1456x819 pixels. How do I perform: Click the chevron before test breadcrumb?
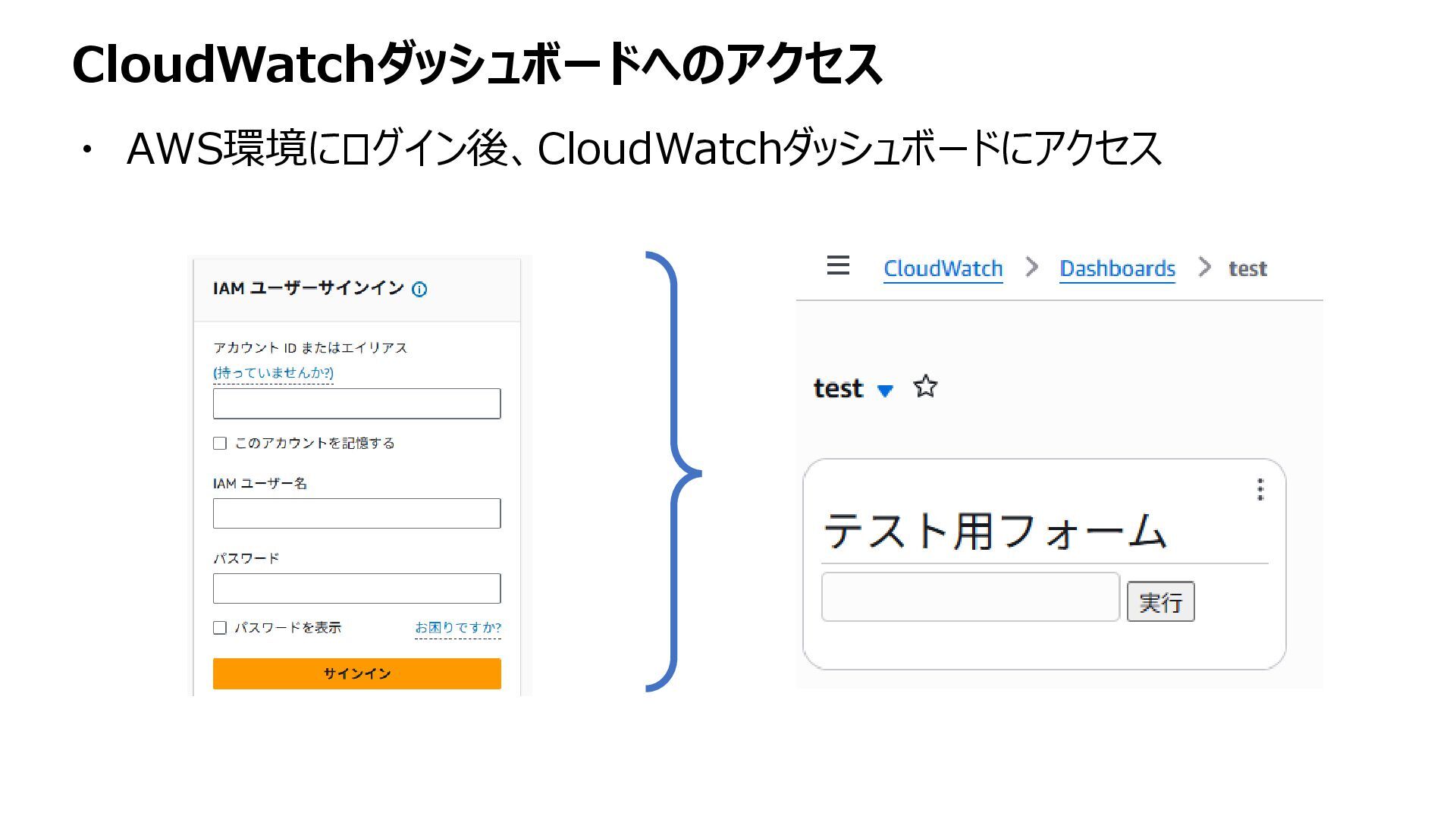[x=1204, y=267]
